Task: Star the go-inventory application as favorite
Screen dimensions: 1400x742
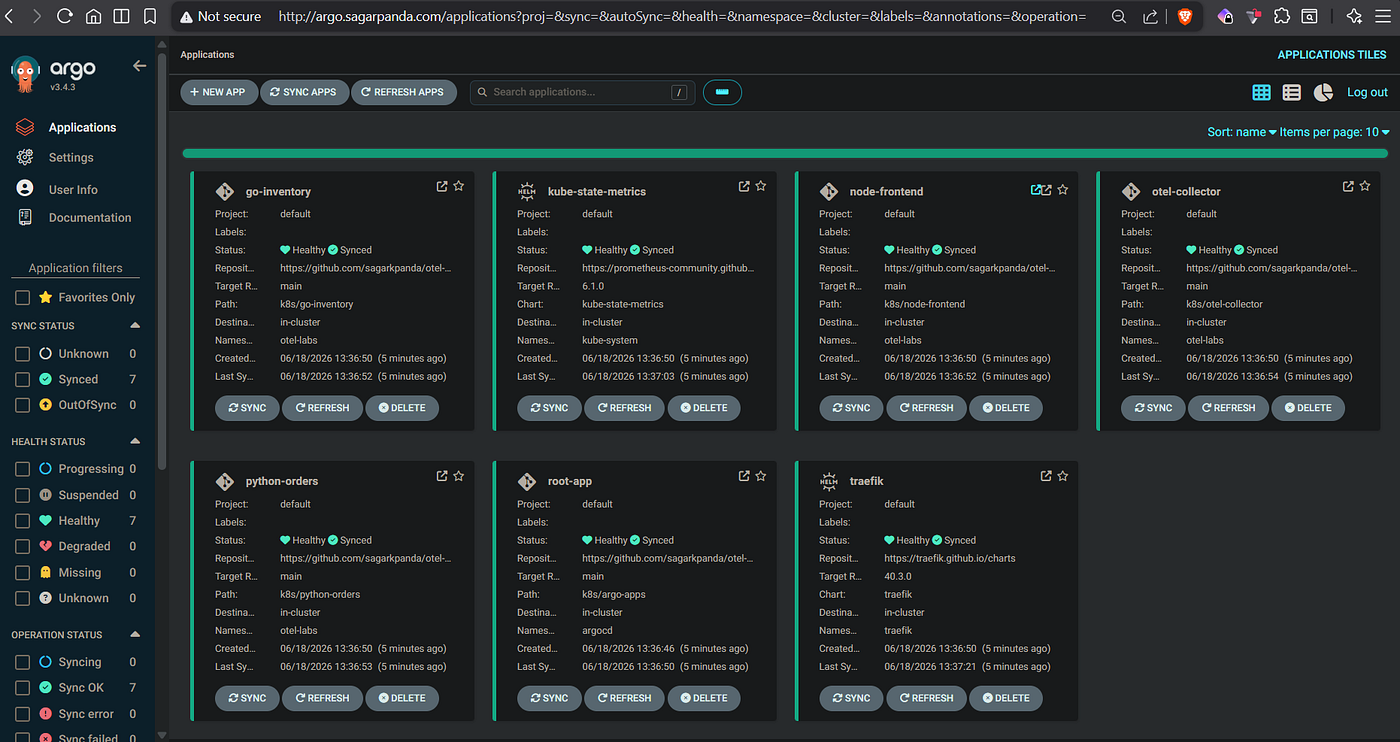Action: 459,186
